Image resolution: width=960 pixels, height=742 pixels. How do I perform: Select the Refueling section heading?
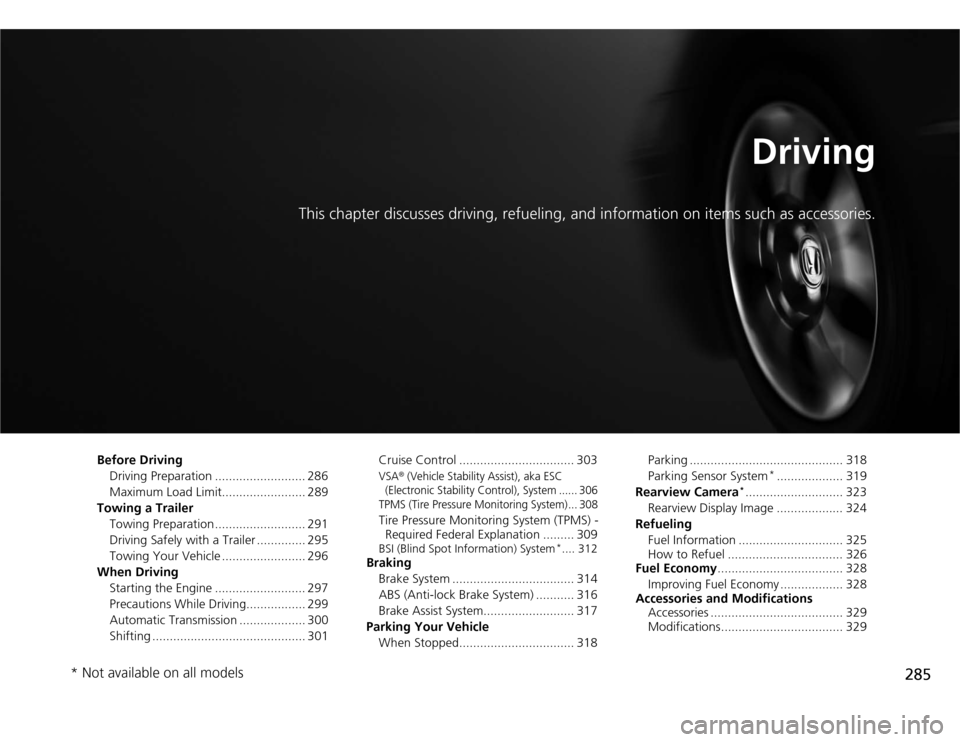tap(663, 523)
